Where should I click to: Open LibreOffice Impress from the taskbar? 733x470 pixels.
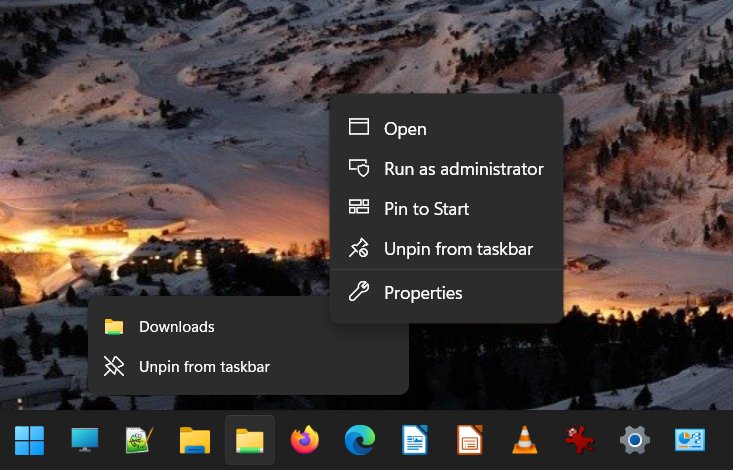(469, 440)
